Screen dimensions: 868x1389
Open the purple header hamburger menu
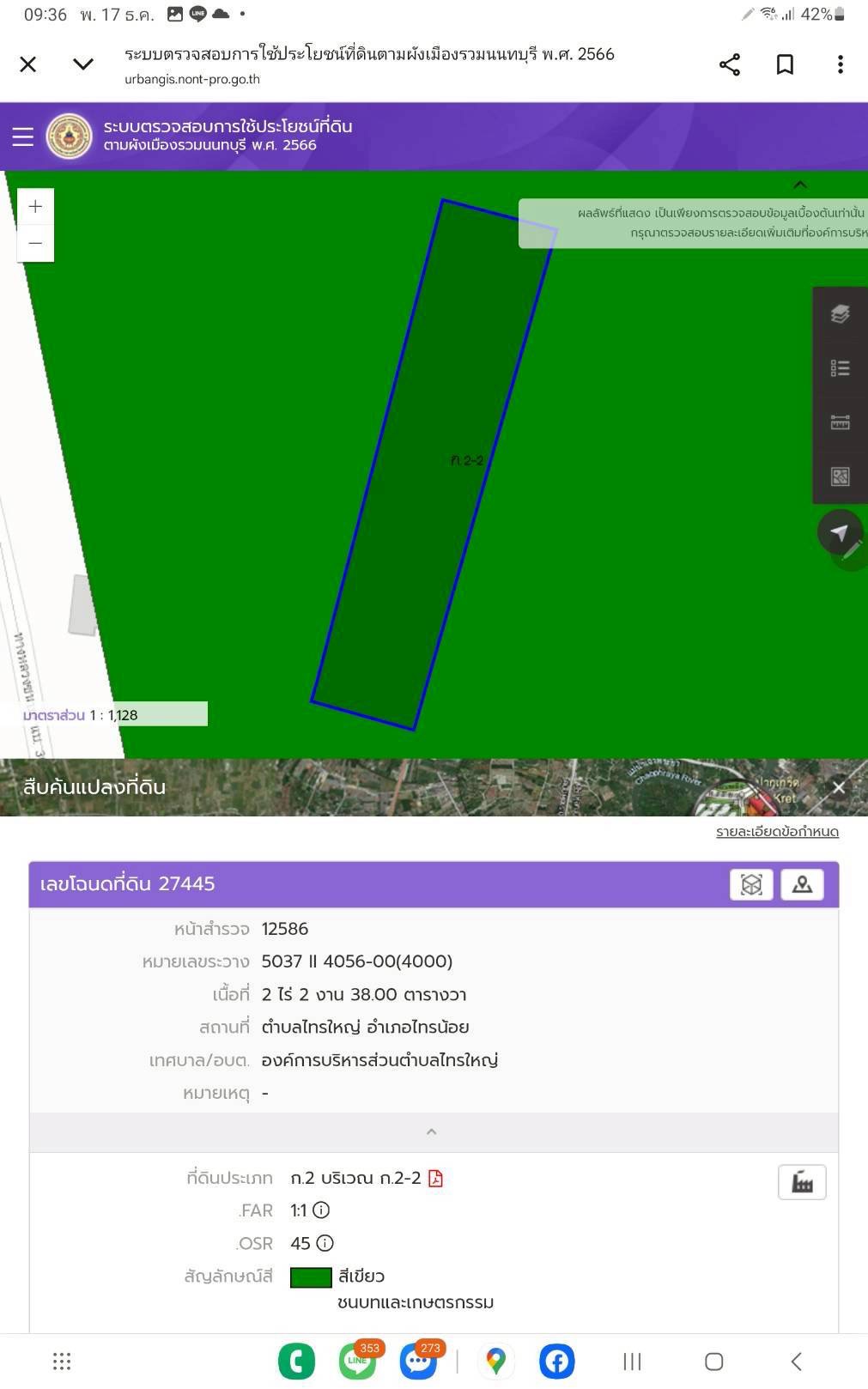pos(22,136)
